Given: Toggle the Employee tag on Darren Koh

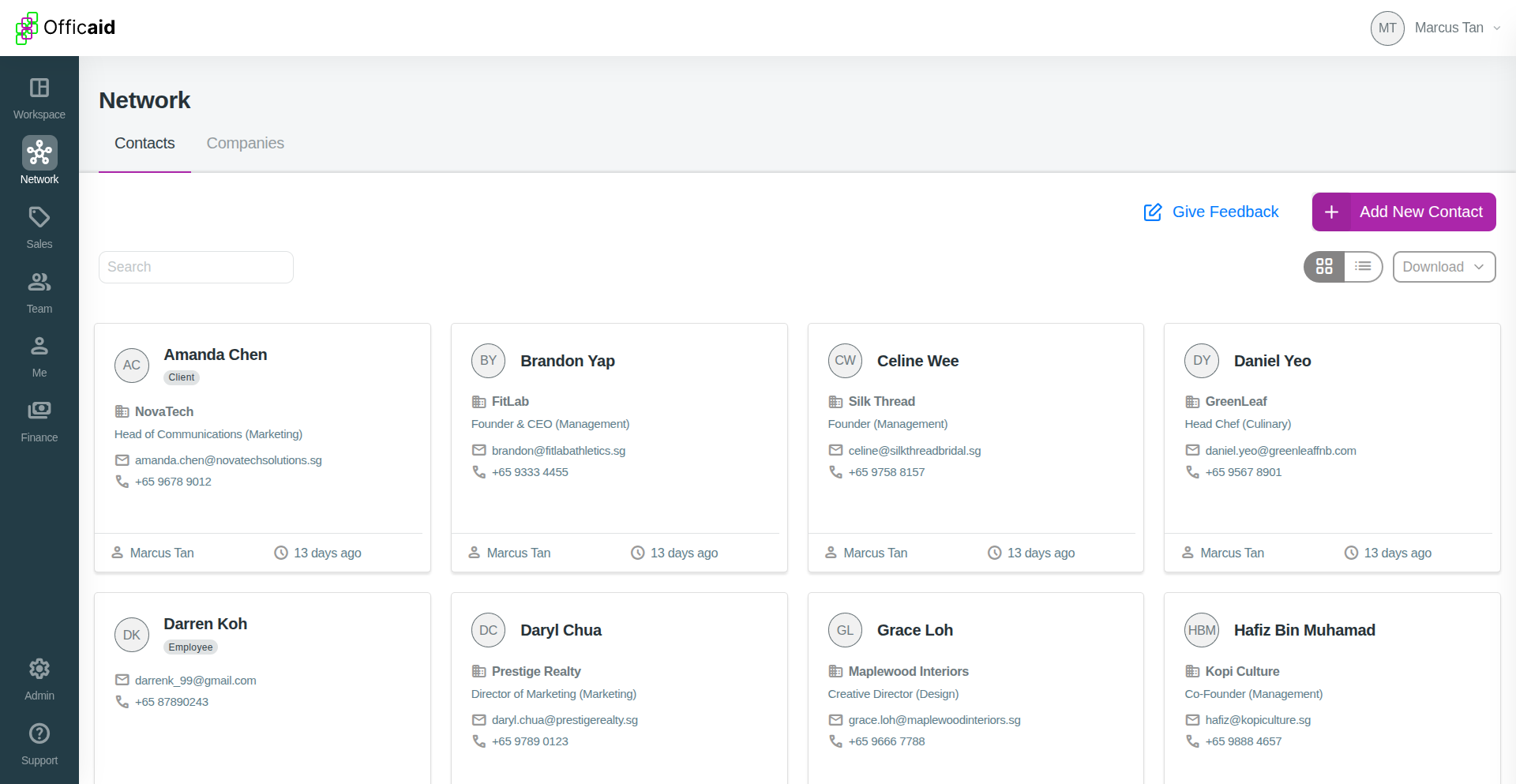Looking at the screenshot, I should point(189,647).
